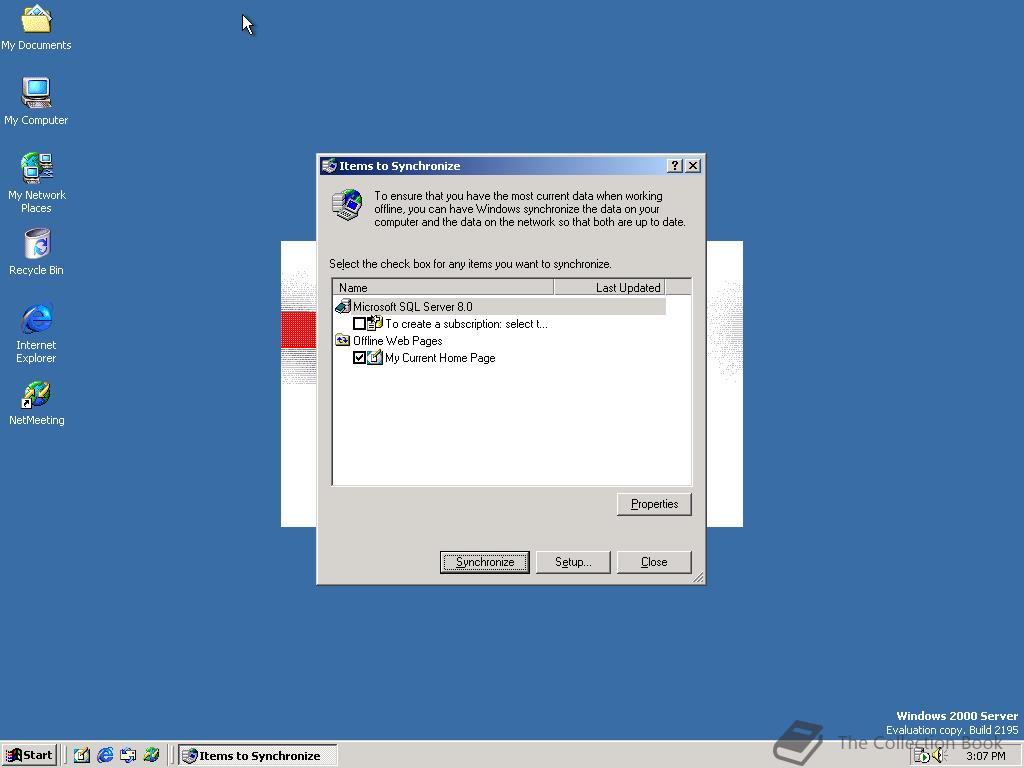Click the synchronize icon beside description text
1024x768 pixels.
(347, 205)
